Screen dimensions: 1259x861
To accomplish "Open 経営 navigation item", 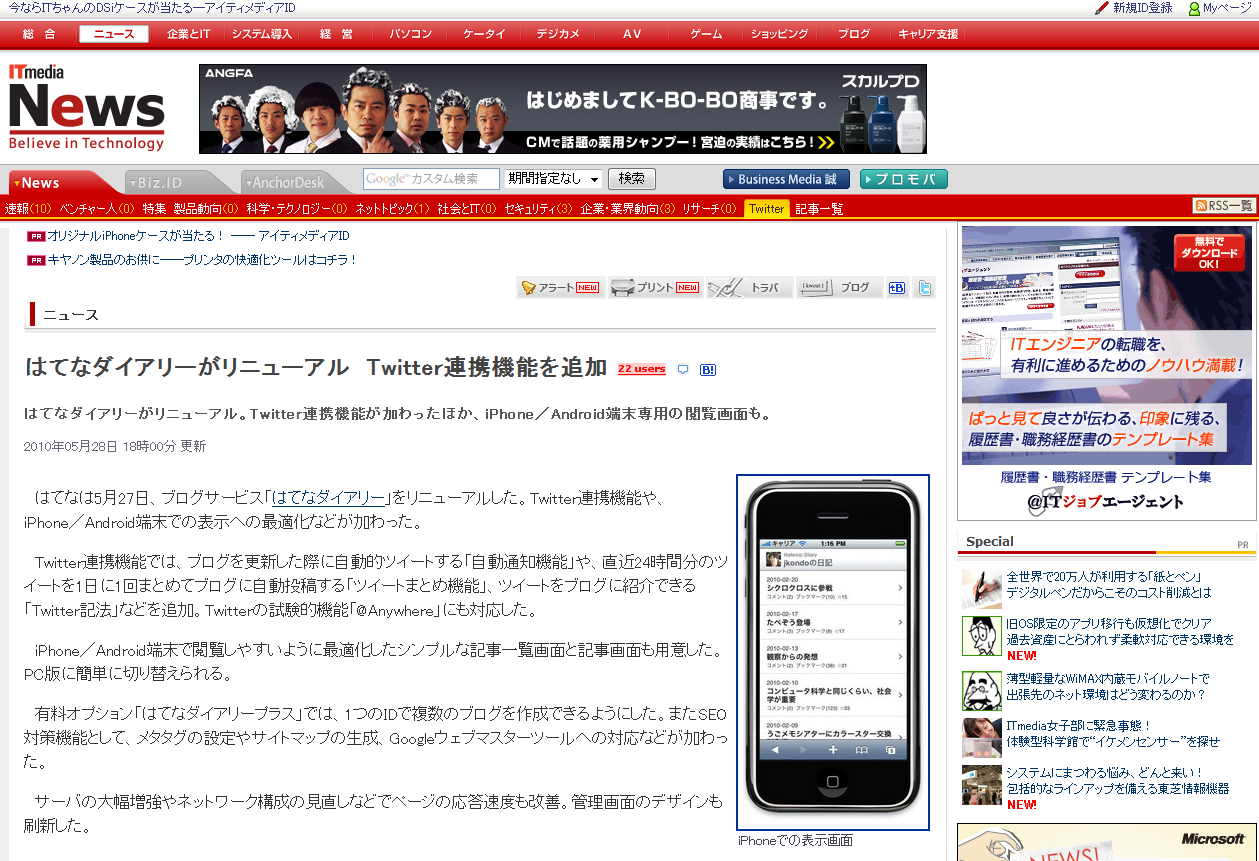I will [336, 34].
